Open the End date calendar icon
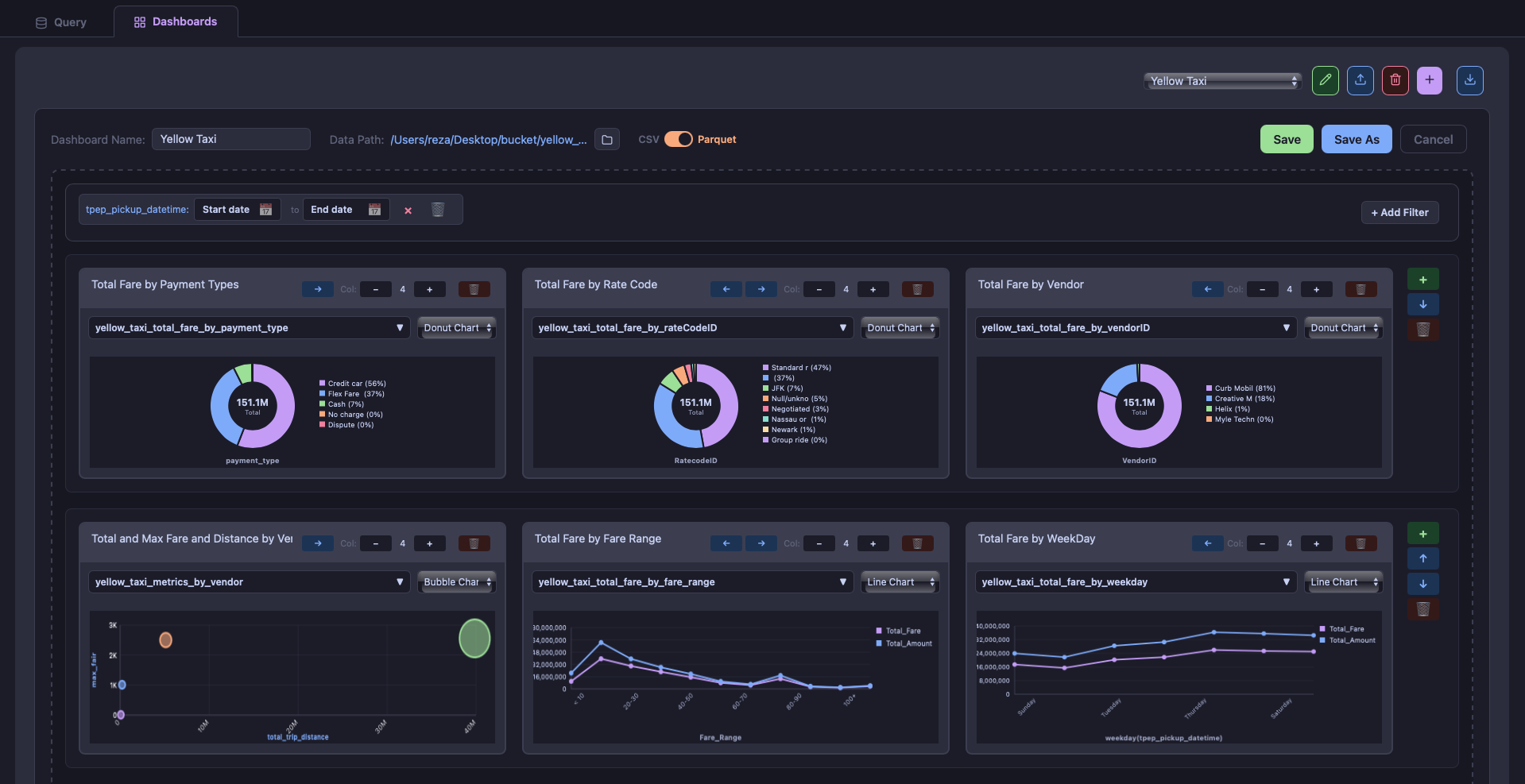This screenshot has height=784, width=1525. (x=375, y=210)
